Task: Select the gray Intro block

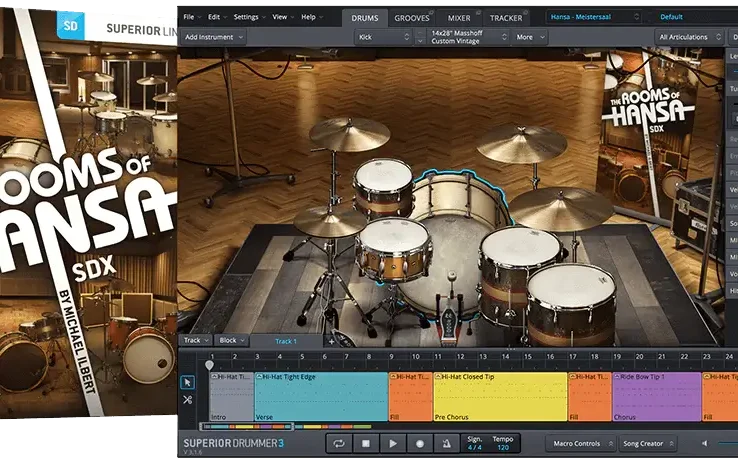Action: click(232, 396)
